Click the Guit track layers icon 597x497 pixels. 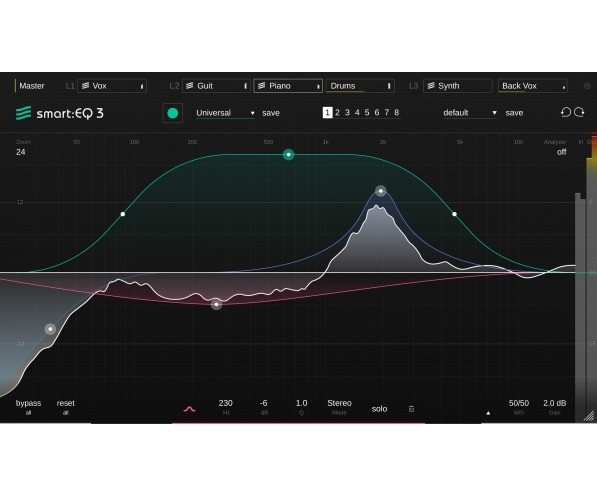190,86
